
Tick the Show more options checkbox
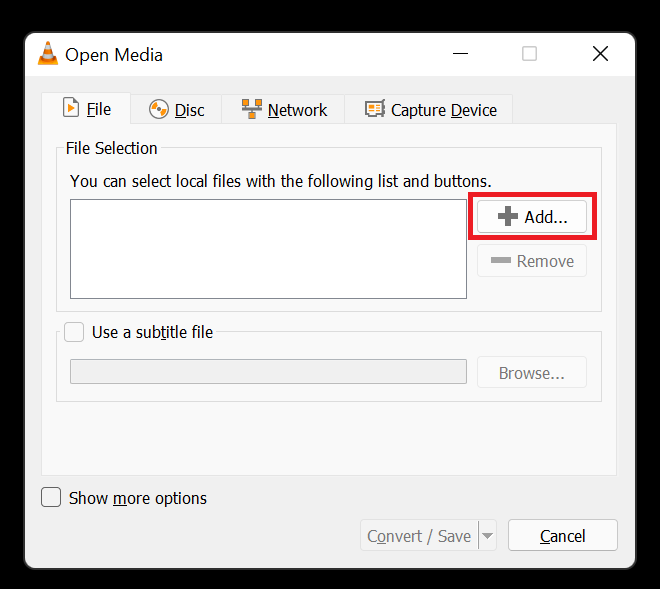pyautogui.click(x=51, y=497)
